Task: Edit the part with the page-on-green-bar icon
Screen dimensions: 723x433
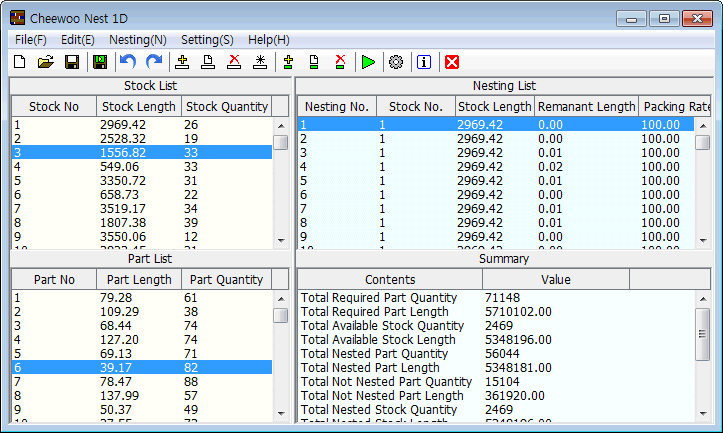Action: [x=314, y=62]
